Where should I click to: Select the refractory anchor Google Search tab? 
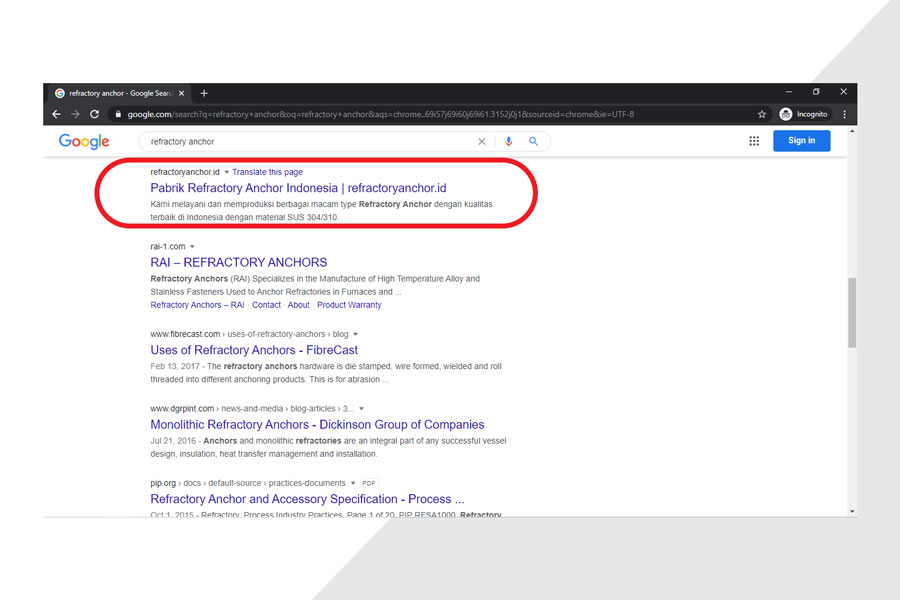(119, 93)
